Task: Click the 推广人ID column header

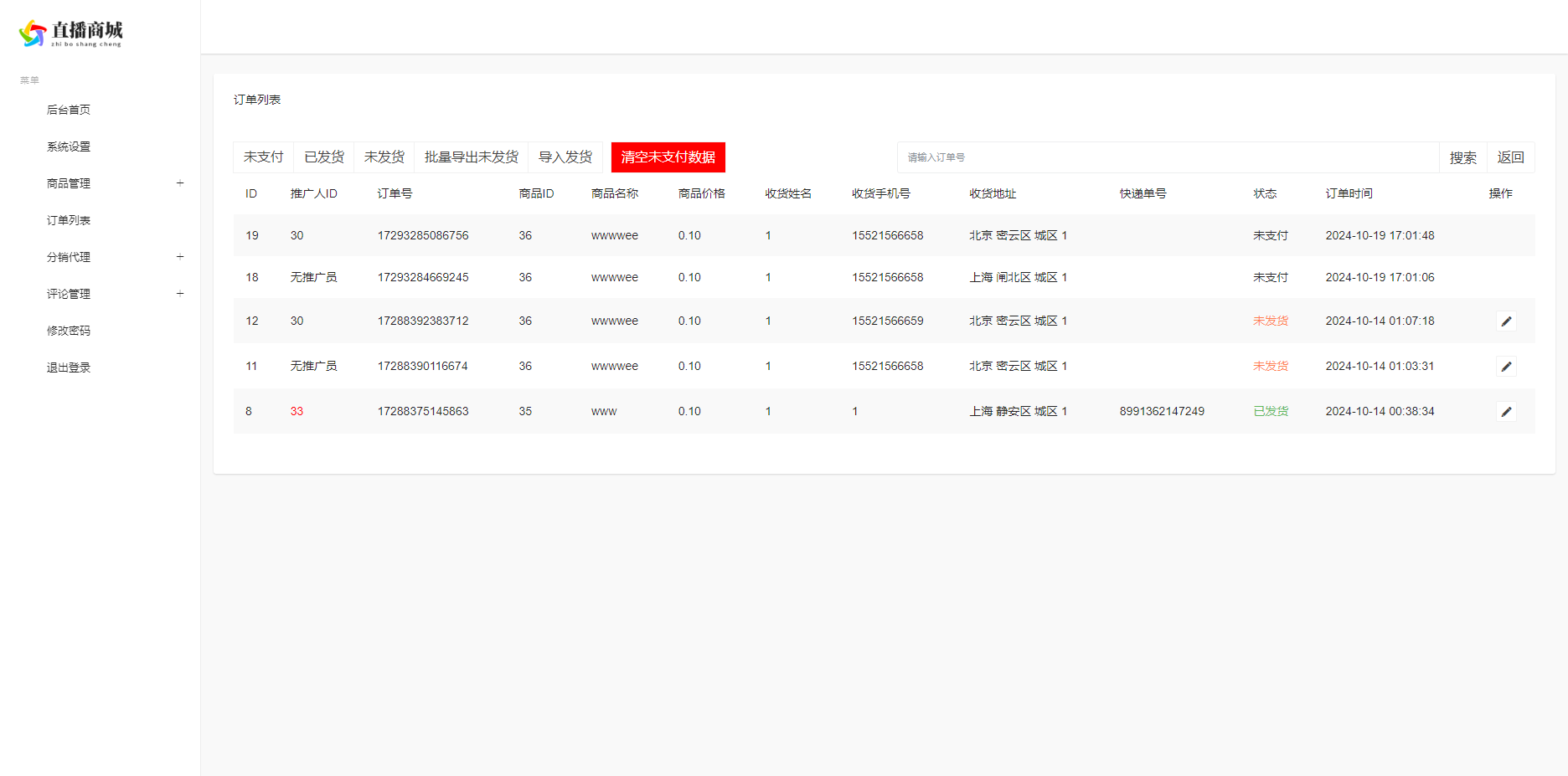Action: click(x=314, y=193)
